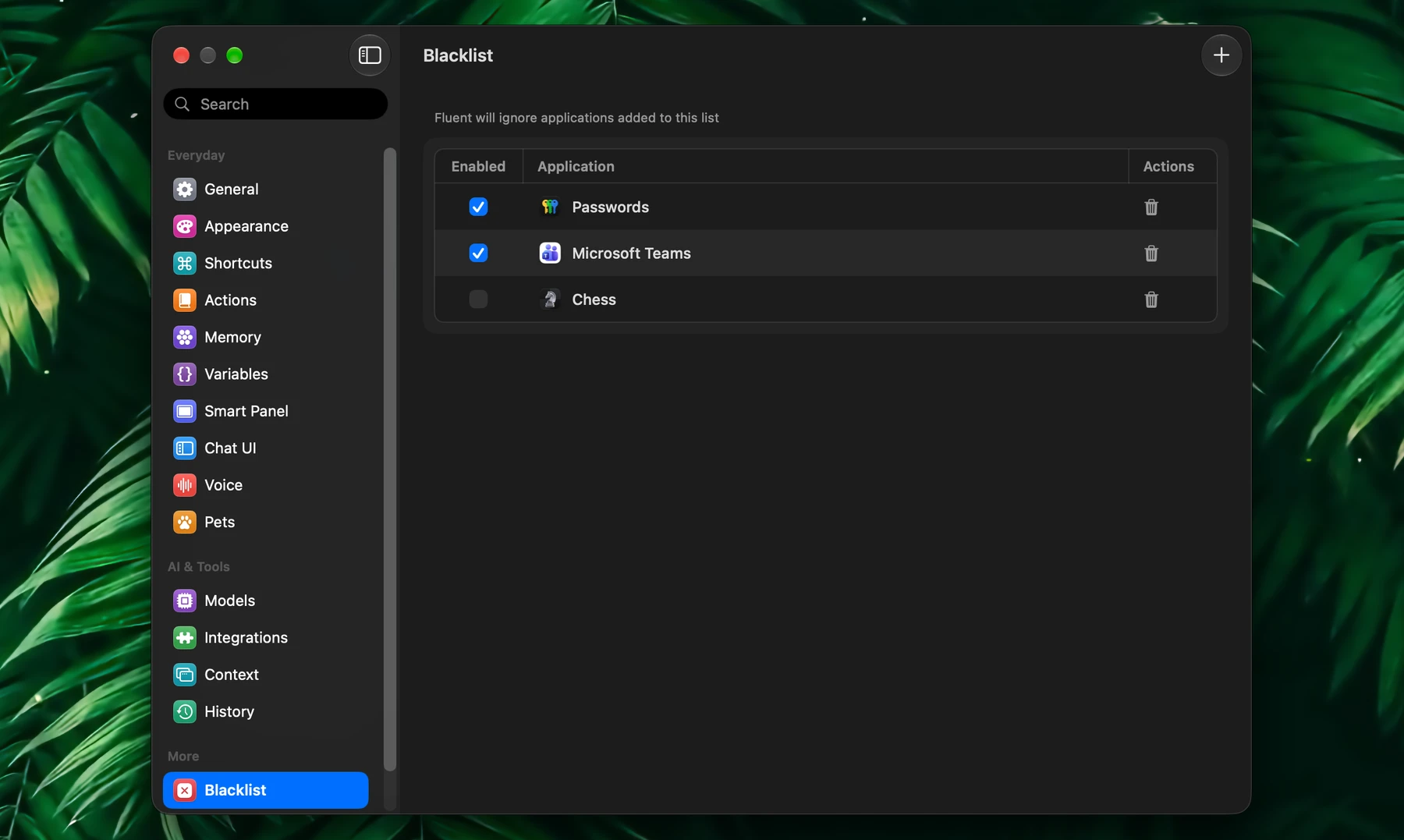Uncheck the Microsoft Teams checkbox
The image size is (1404, 840).
[478, 253]
